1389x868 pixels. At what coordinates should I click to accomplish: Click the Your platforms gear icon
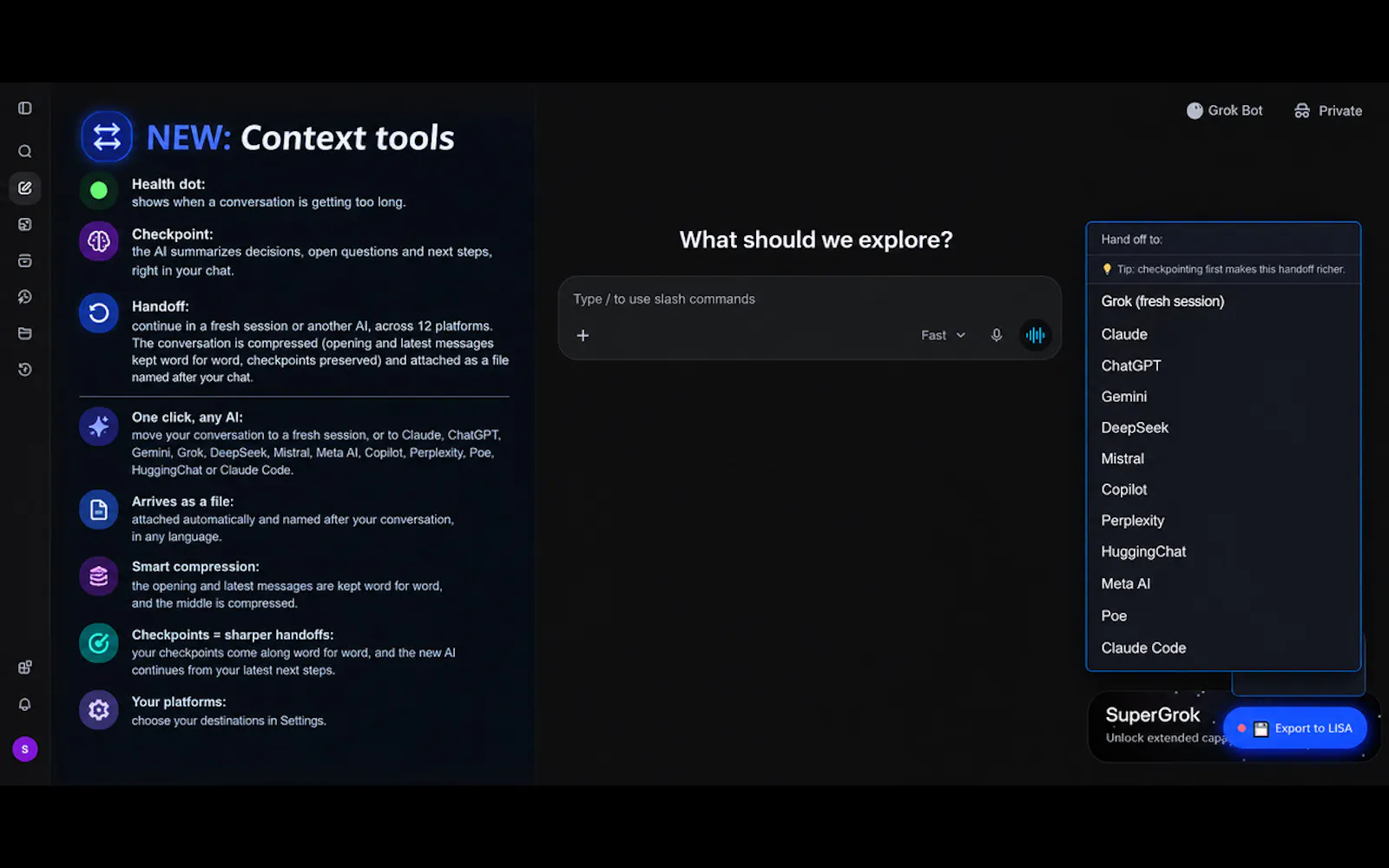pyautogui.click(x=99, y=710)
